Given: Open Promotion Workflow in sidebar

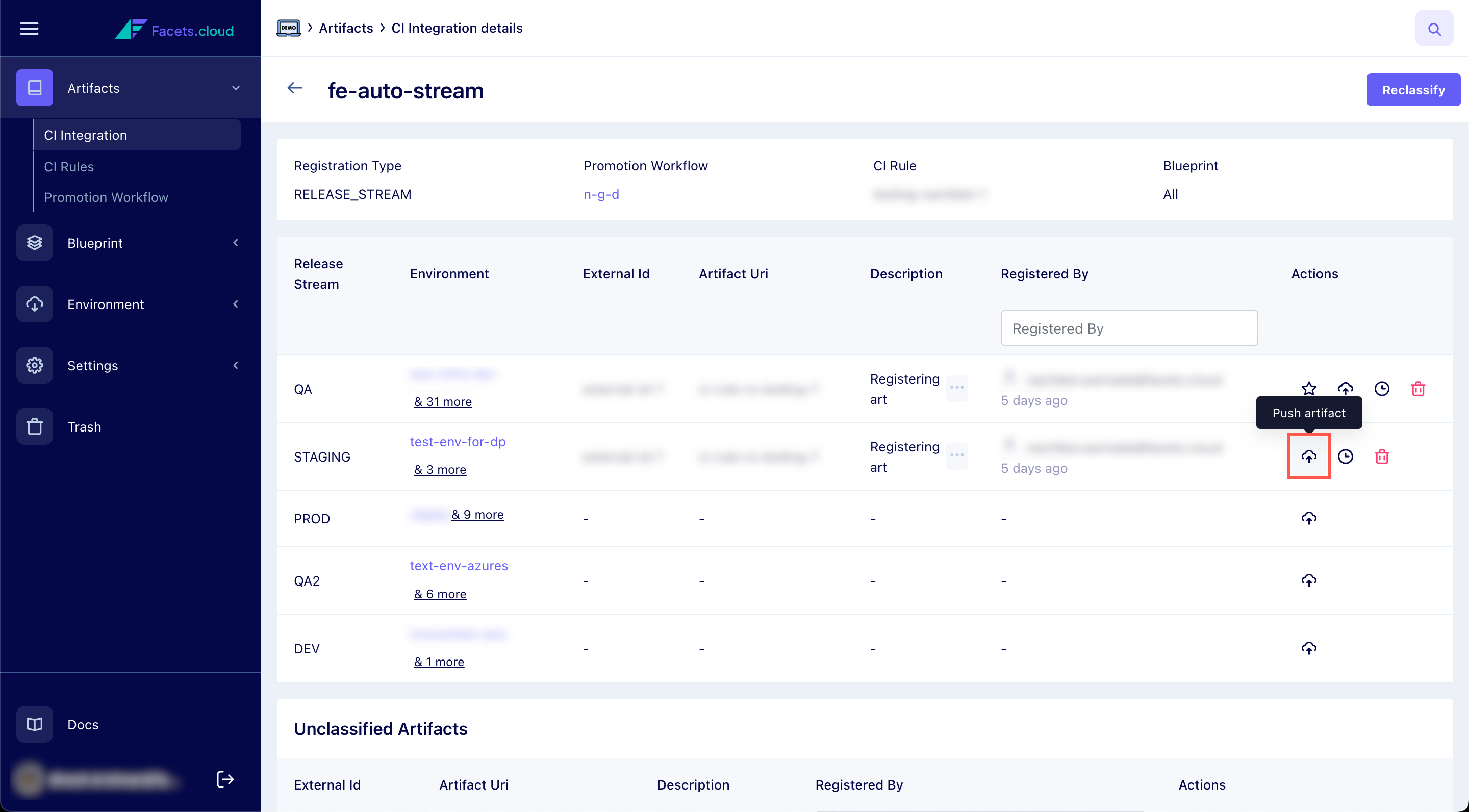Looking at the screenshot, I should (x=106, y=197).
